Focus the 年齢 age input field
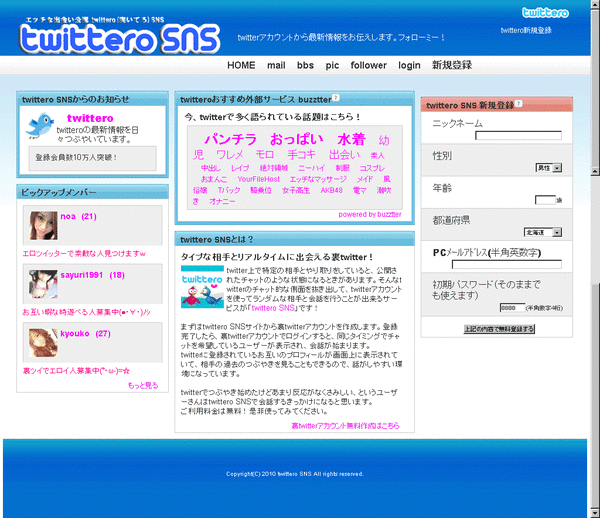The width and height of the screenshot is (600, 518). pyautogui.click(x=545, y=200)
